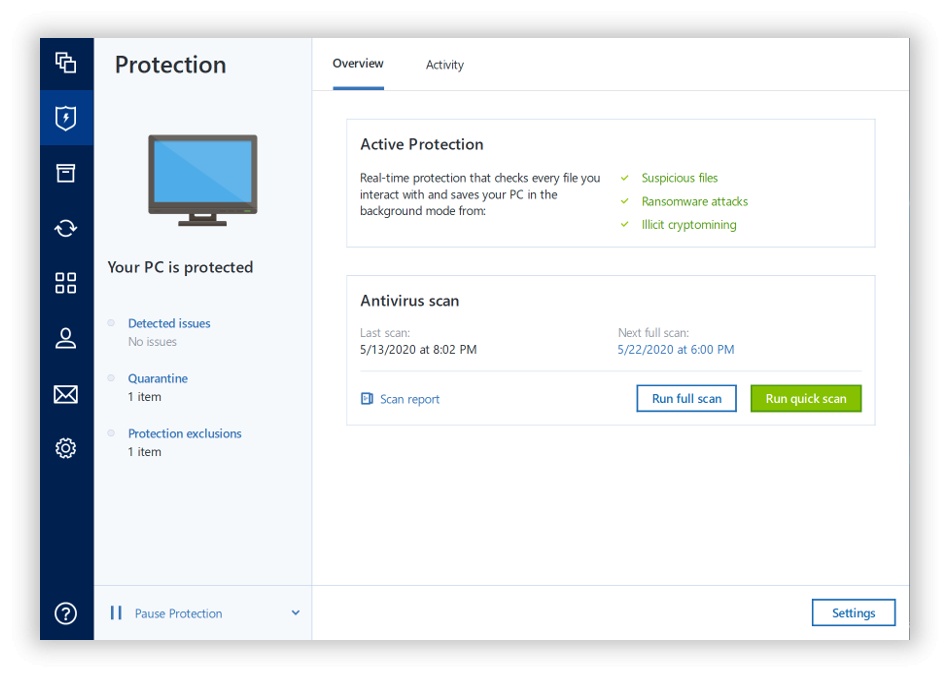950x678 pixels.
Task: Open the sidebar Settings gear icon
Action: point(66,448)
